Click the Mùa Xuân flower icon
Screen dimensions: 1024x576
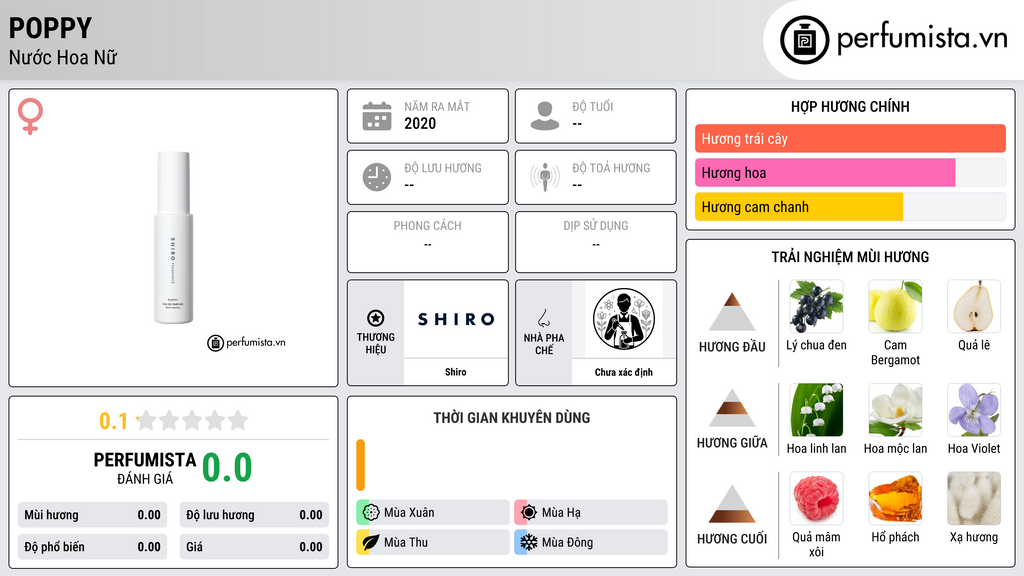371,512
